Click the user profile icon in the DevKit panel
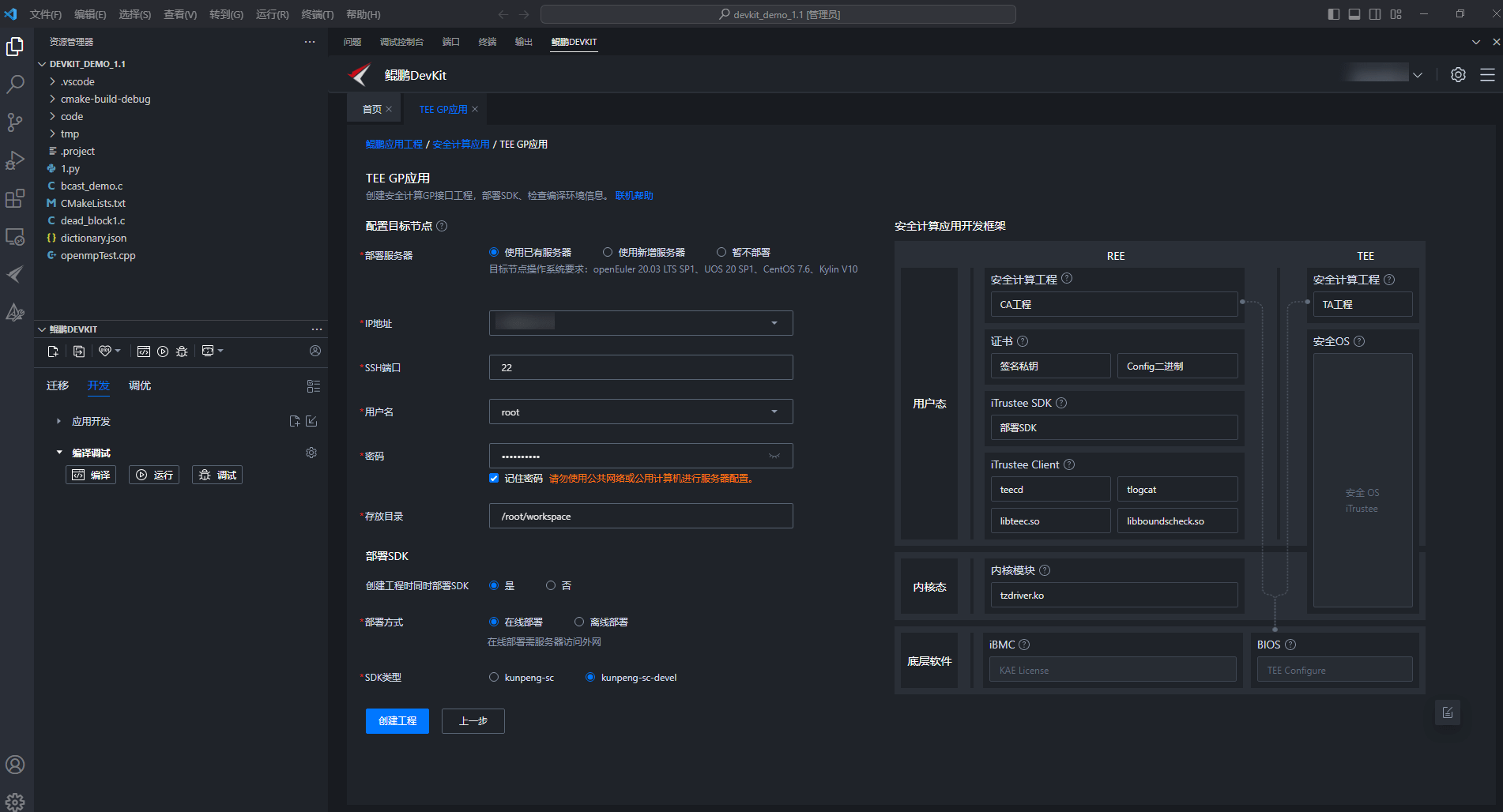Image resolution: width=1503 pixels, height=812 pixels. click(x=315, y=351)
